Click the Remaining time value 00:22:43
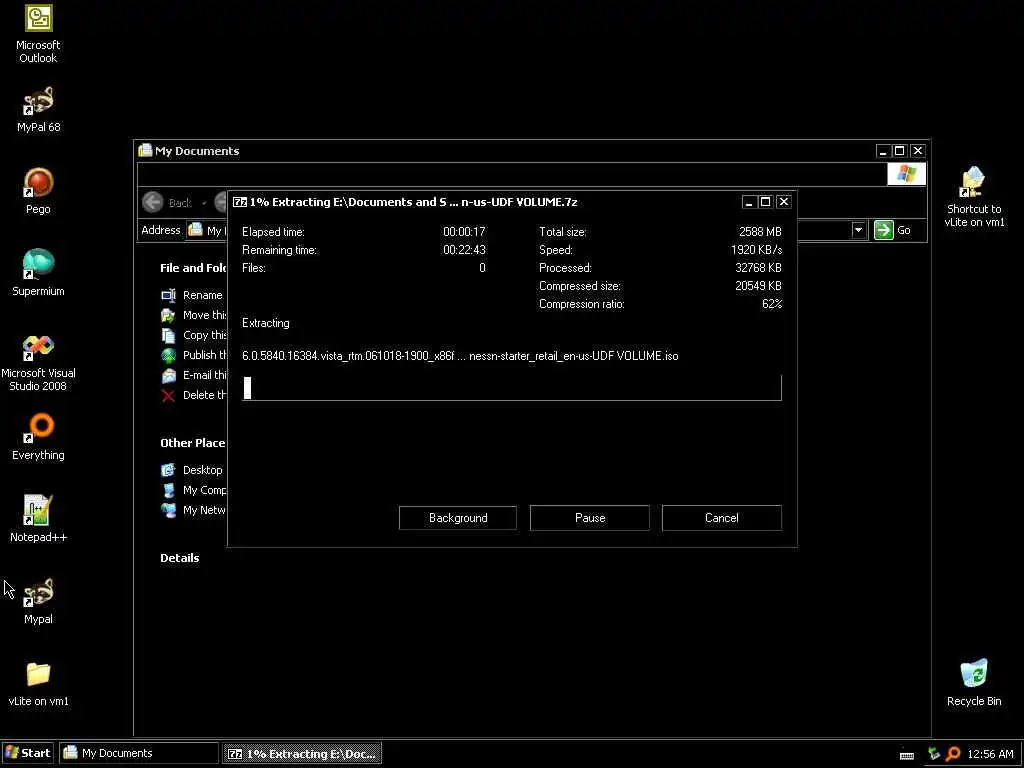The width and height of the screenshot is (1024, 768). point(464,249)
